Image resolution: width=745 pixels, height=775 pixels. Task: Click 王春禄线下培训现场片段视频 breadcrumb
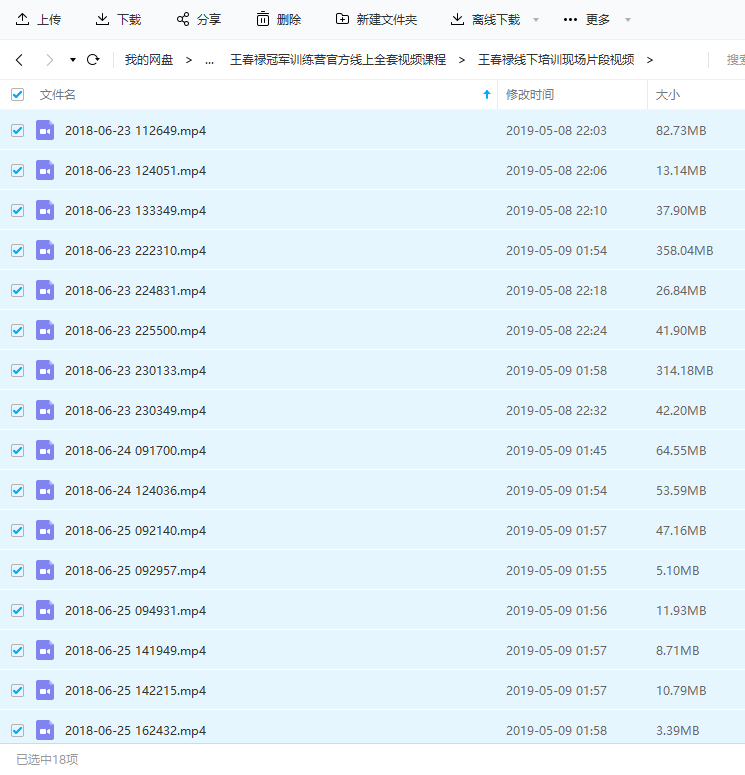[556, 60]
